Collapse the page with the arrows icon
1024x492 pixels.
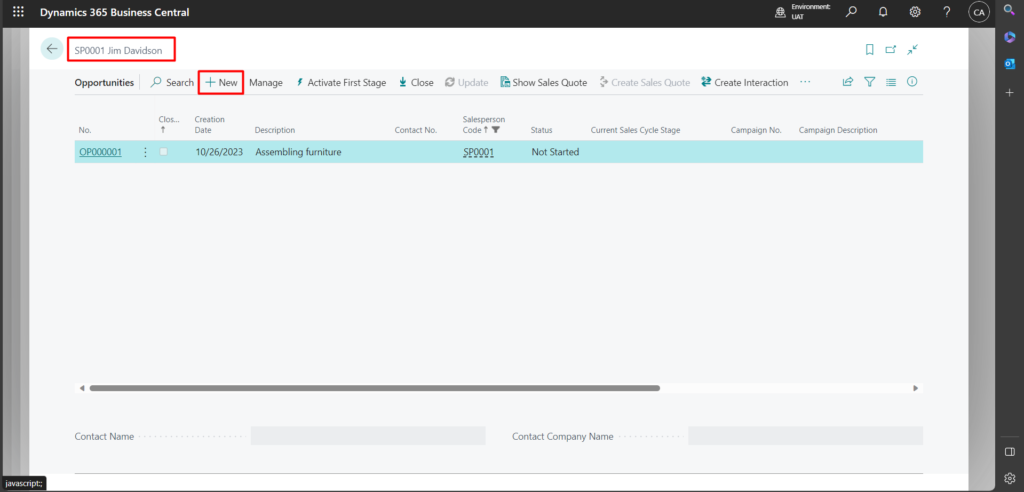(x=912, y=49)
